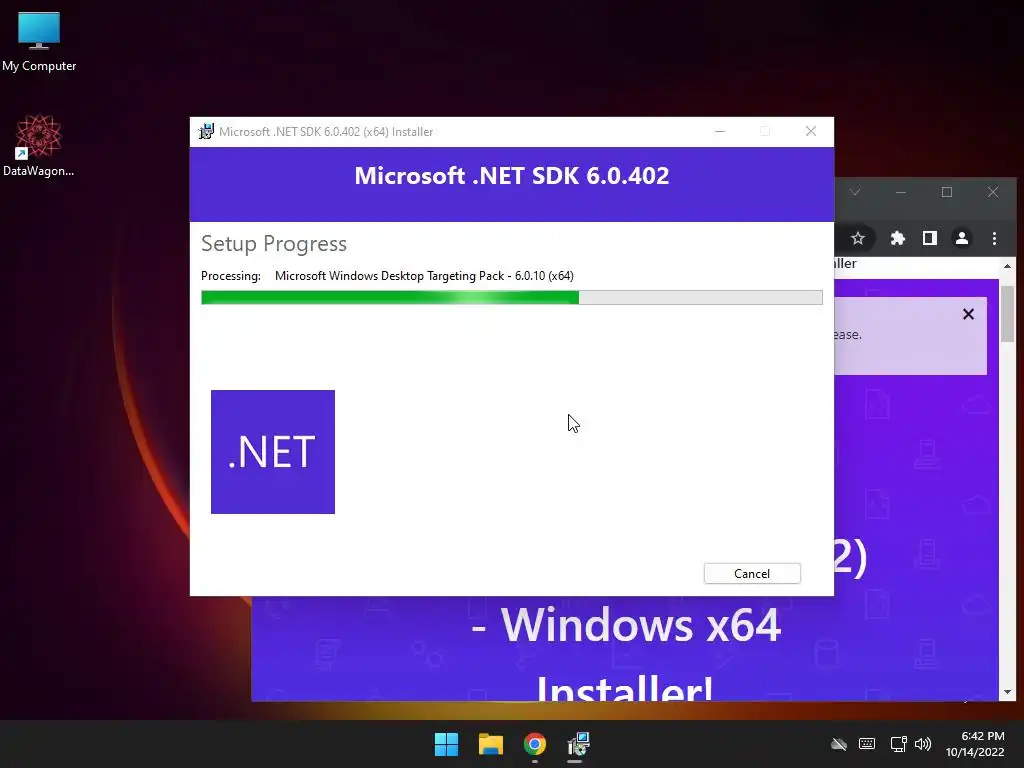Image resolution: width=1024 pixels, height=768 pixels.
Task: Click Chrome vertical scrollbar thumb
Action: pos(1007,314)
